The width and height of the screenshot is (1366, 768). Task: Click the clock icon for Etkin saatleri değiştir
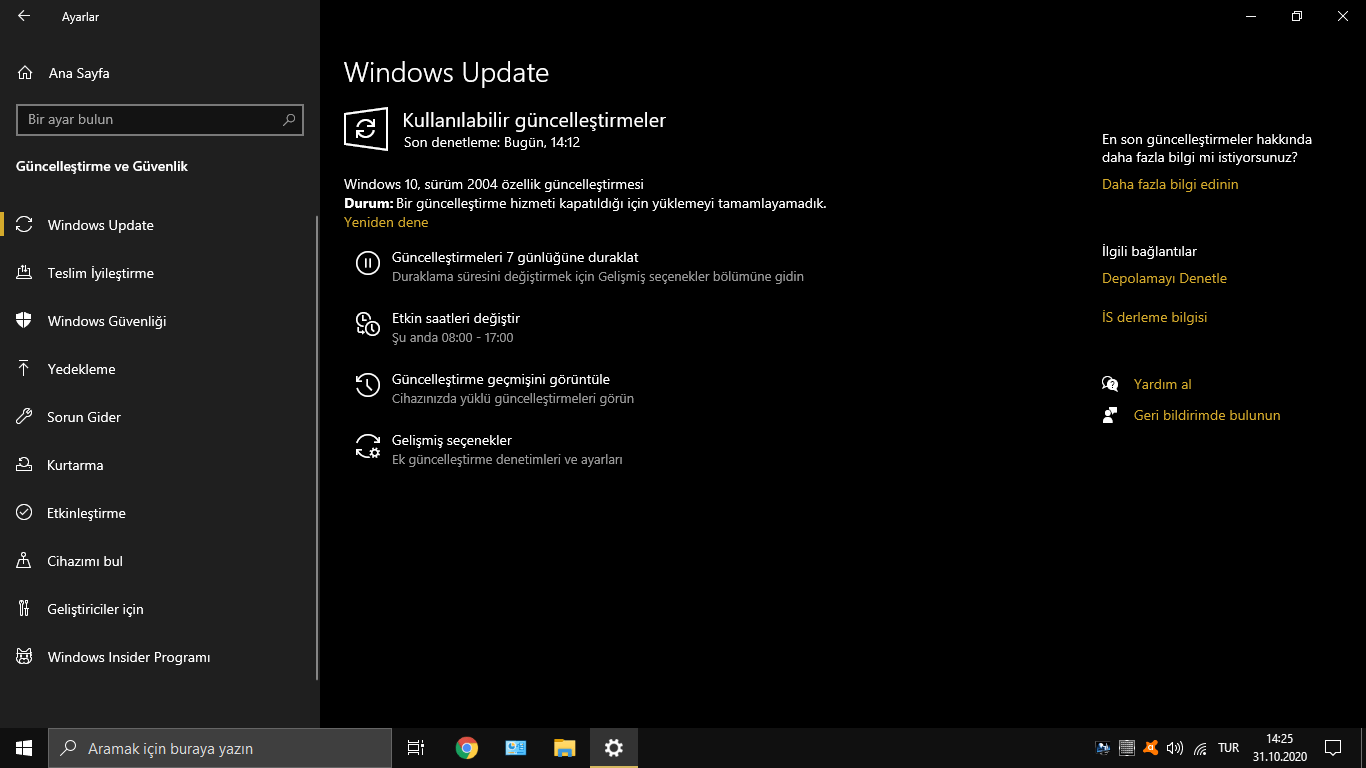click(368, 324)
